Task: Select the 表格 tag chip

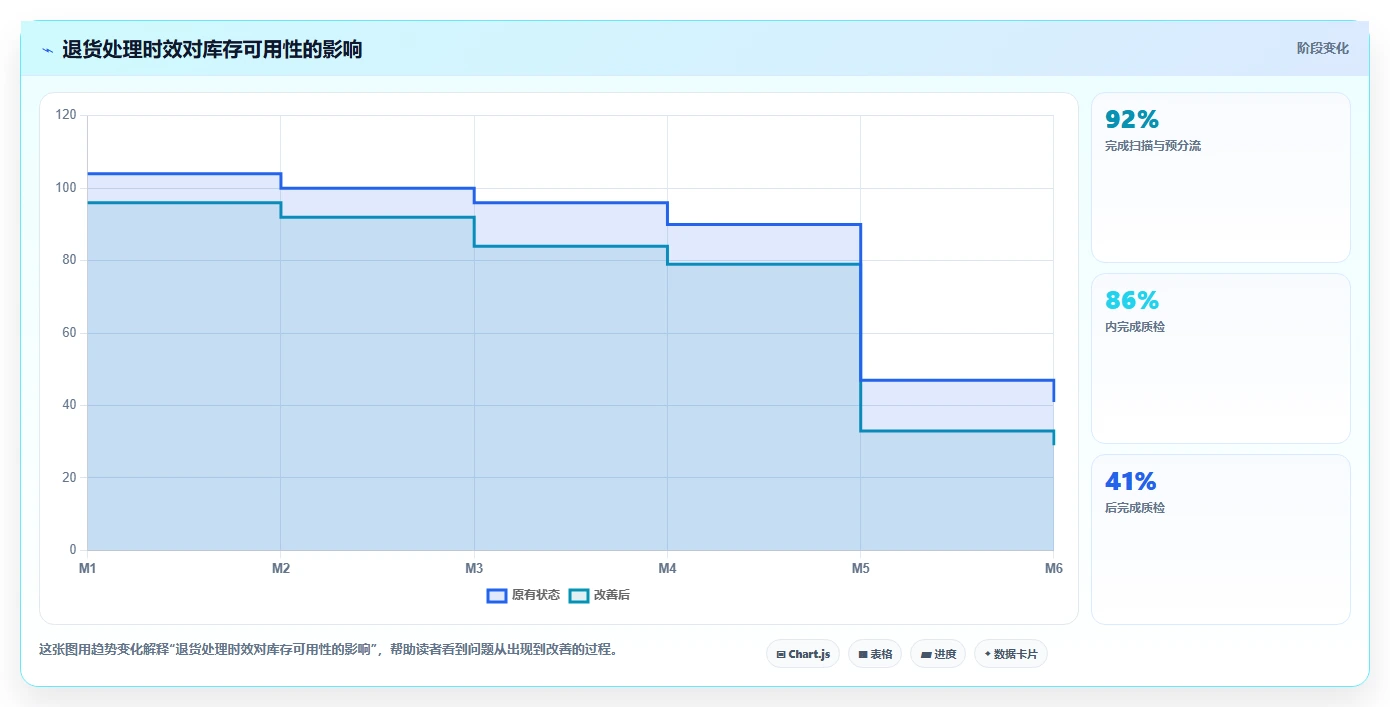Action: (x=875, y=654)
